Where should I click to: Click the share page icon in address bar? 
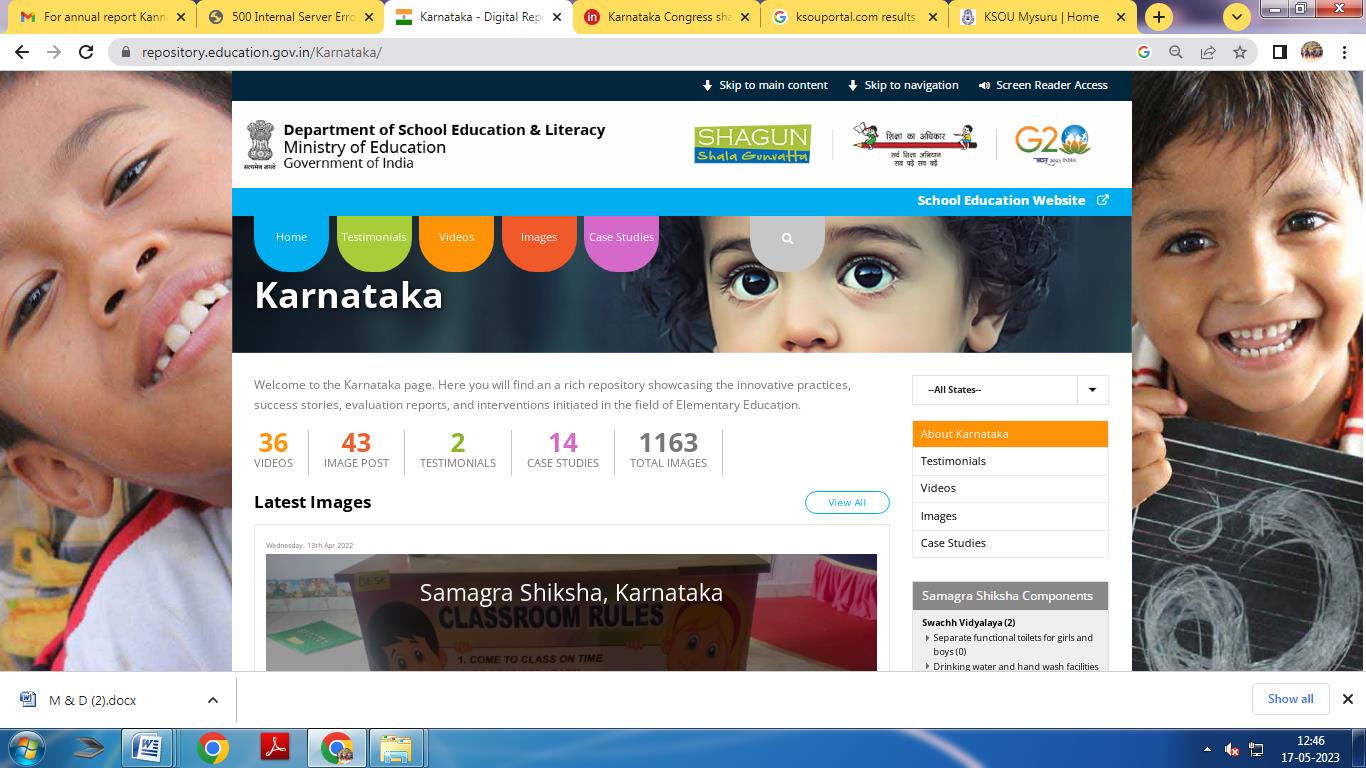[x=1208, y=52]
